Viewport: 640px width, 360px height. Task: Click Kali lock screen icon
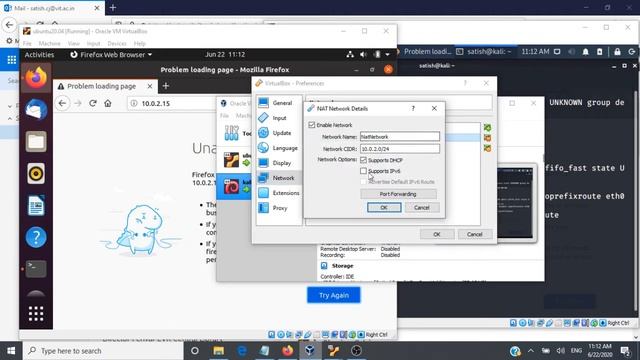coord(617,52)
